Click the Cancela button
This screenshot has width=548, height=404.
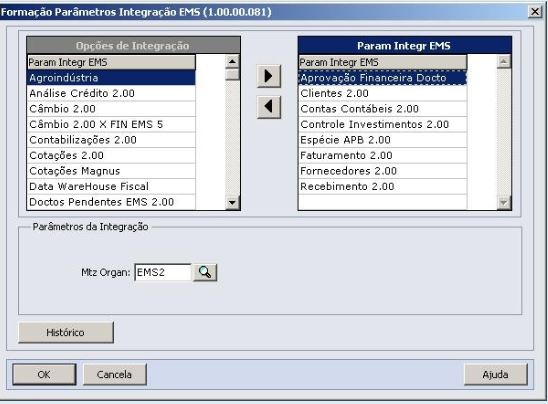[x=115, y=374]
